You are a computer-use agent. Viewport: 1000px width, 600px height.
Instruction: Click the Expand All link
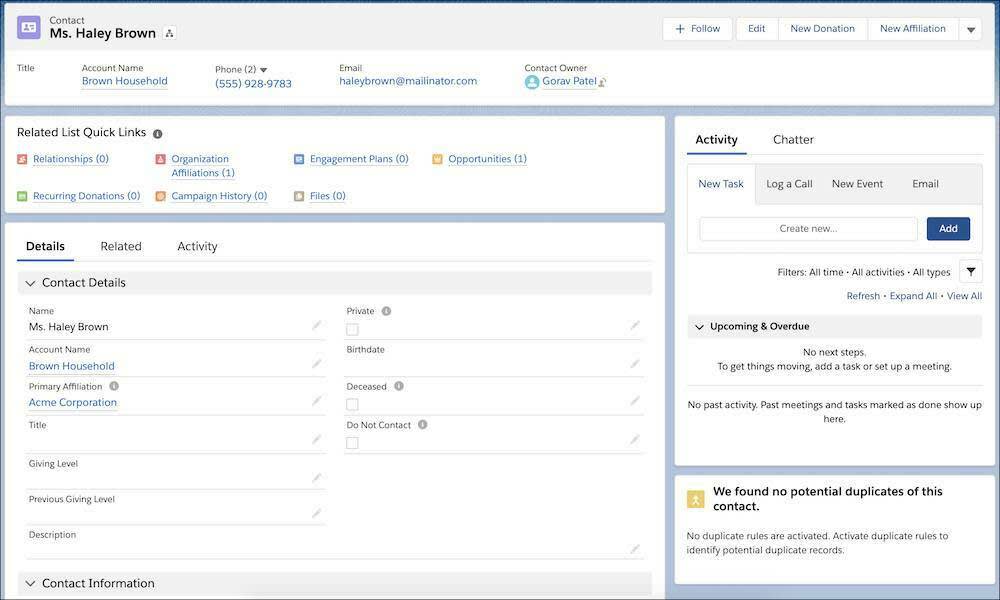913,296
